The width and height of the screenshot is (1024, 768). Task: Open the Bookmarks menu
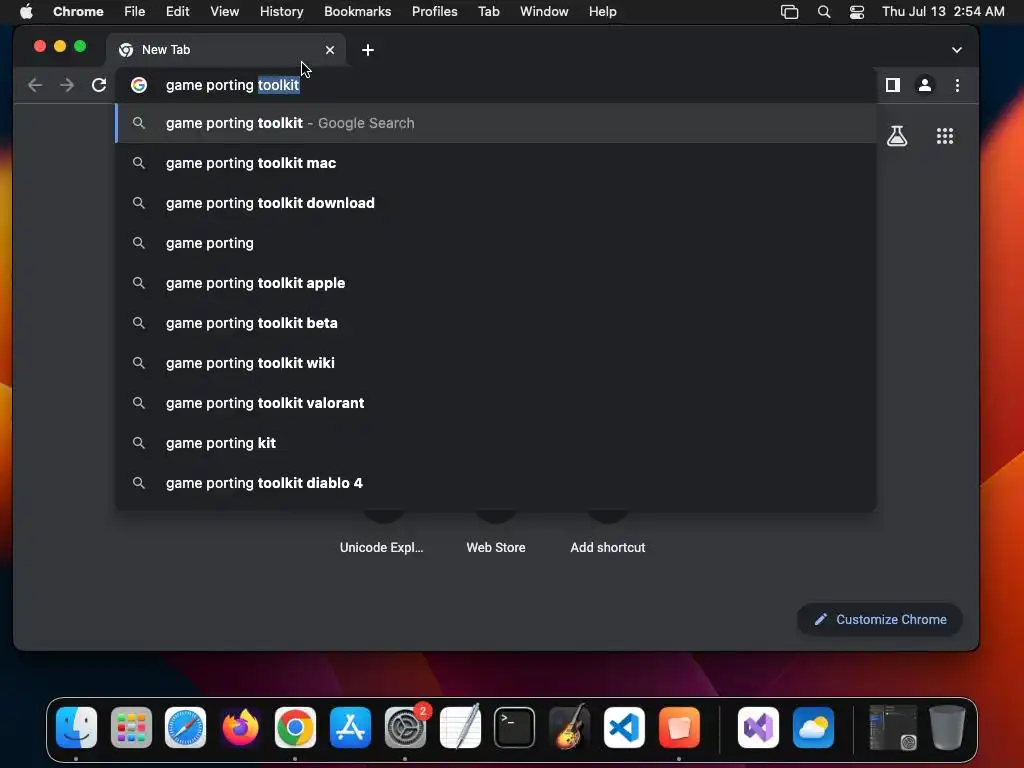[x=357, y=12]
